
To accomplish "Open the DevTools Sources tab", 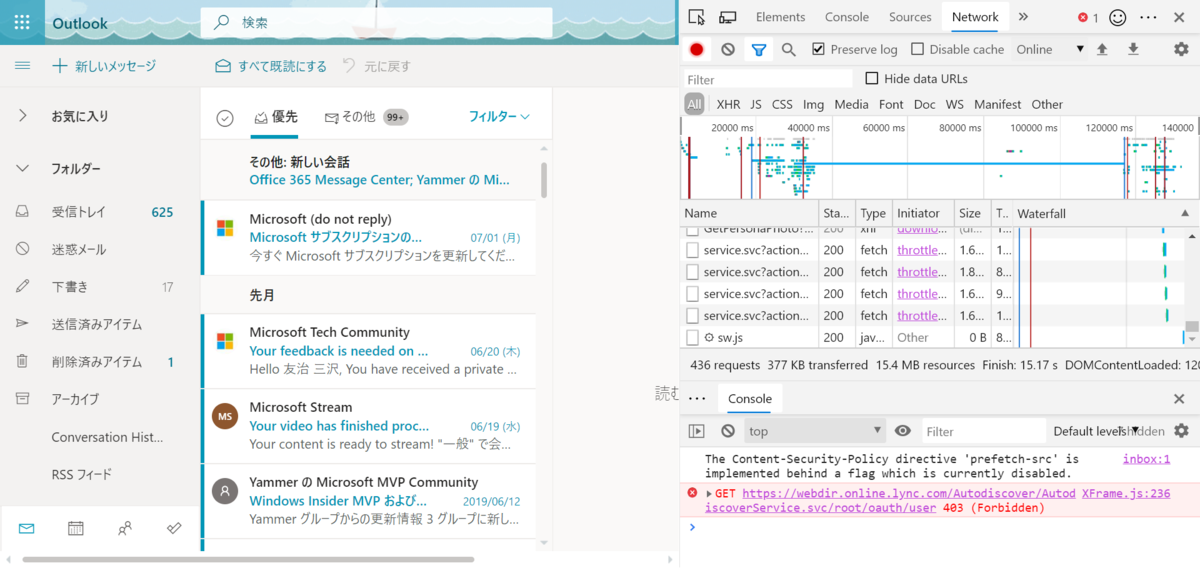I will tap(910, 17).
